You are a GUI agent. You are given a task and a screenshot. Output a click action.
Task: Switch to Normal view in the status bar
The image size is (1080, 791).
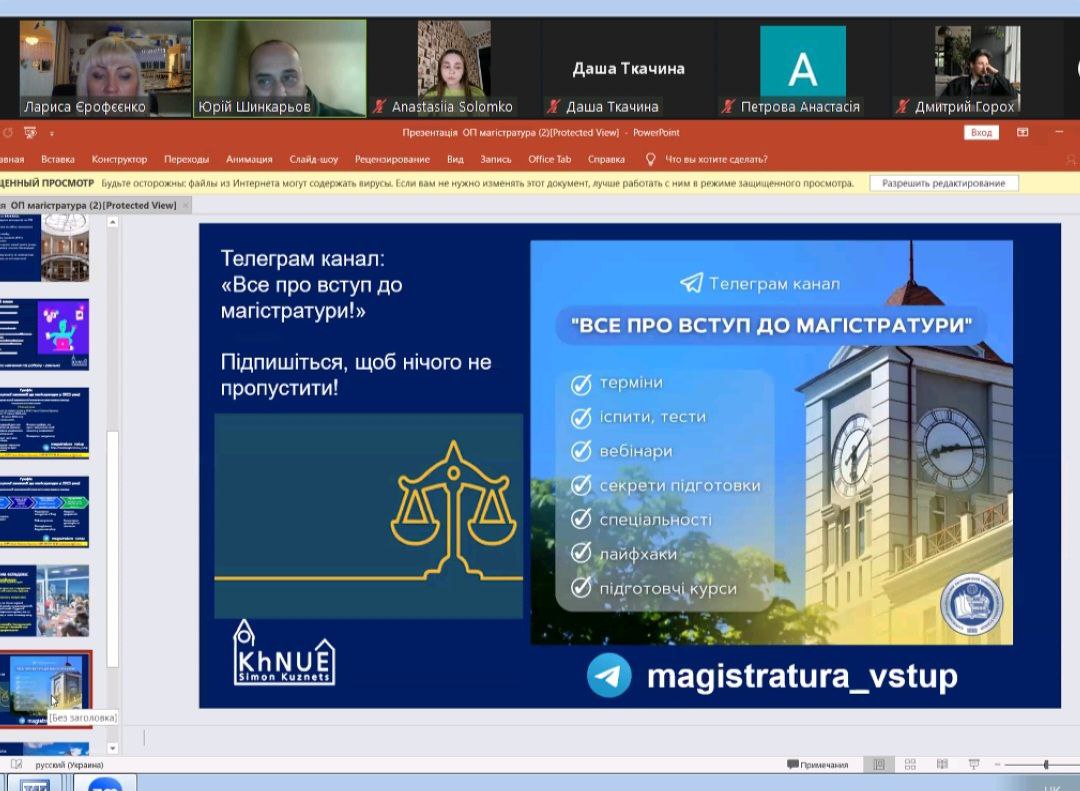(x=879, y=765)
